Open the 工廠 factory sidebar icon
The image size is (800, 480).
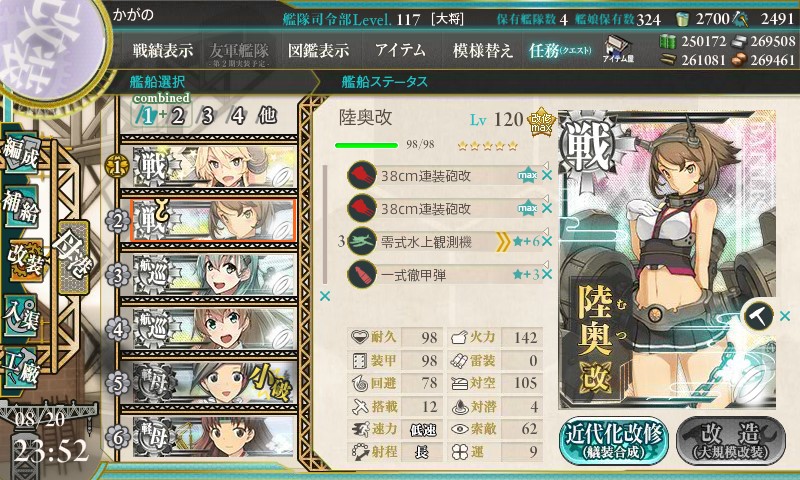[x=21, y=367]
